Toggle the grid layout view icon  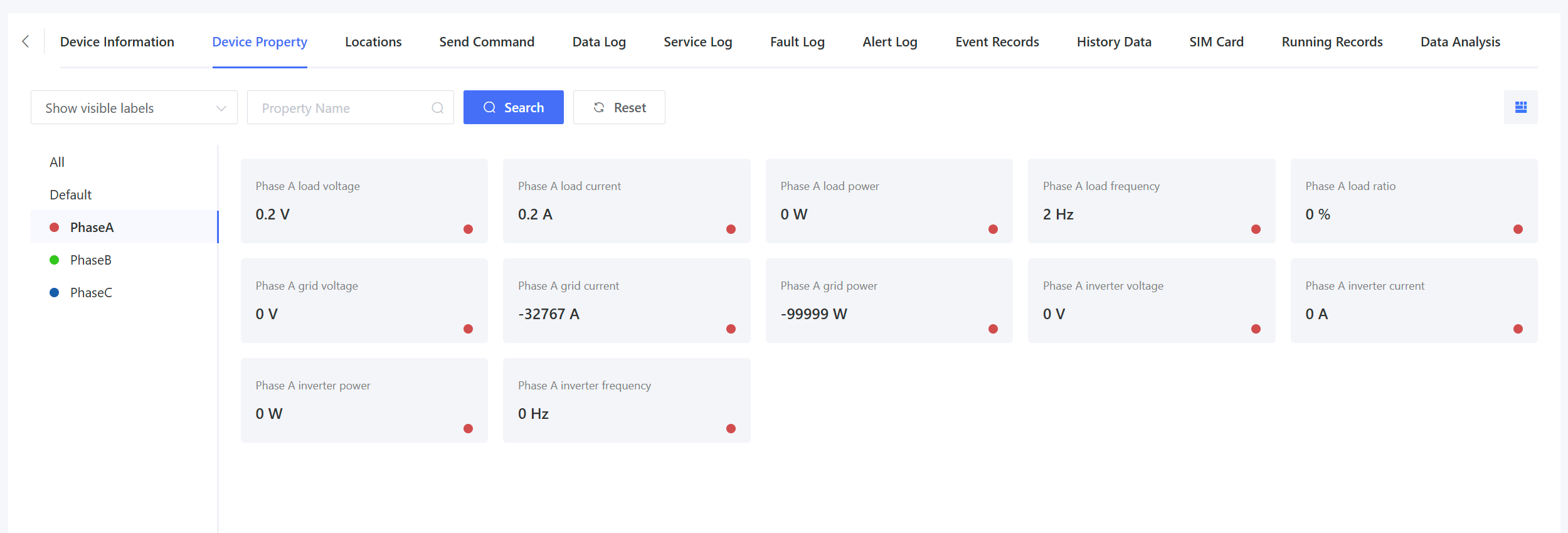(1520, 107)
